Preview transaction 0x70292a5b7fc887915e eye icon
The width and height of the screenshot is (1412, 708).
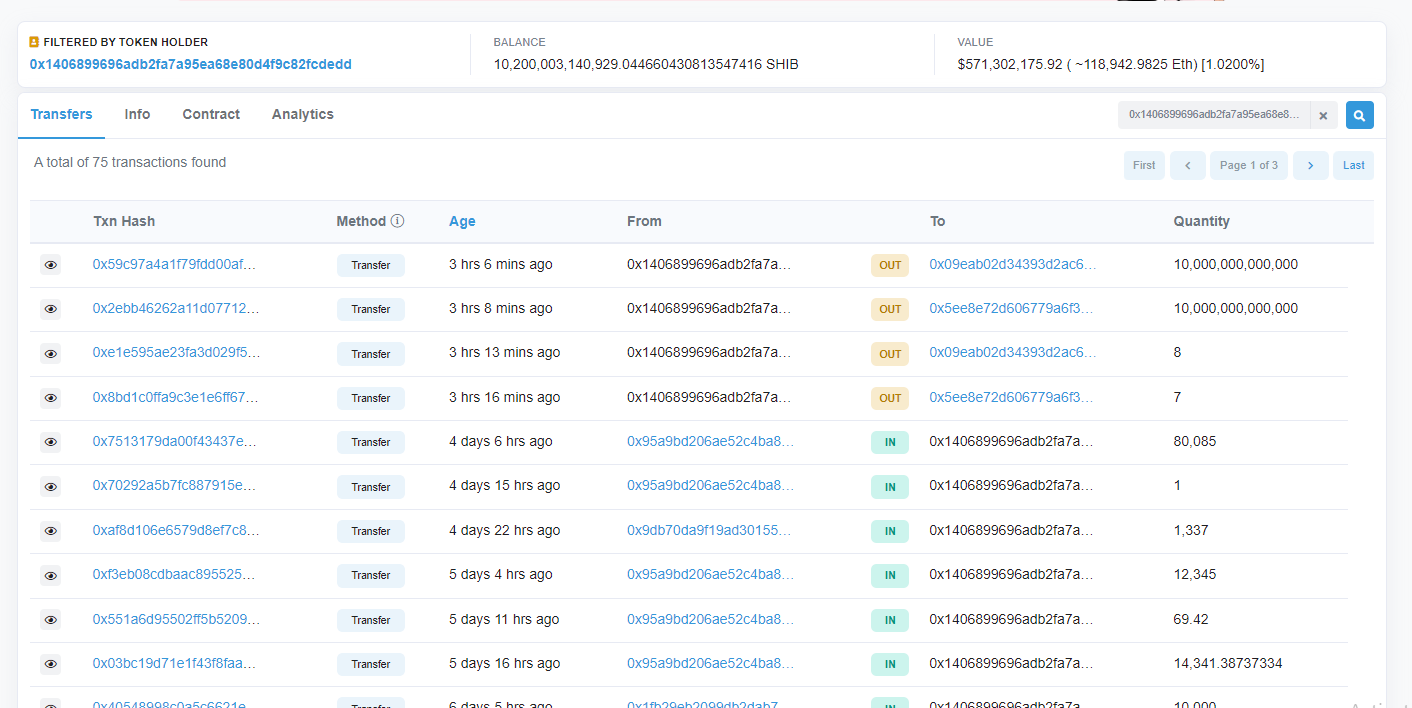(x=51, y=486)
